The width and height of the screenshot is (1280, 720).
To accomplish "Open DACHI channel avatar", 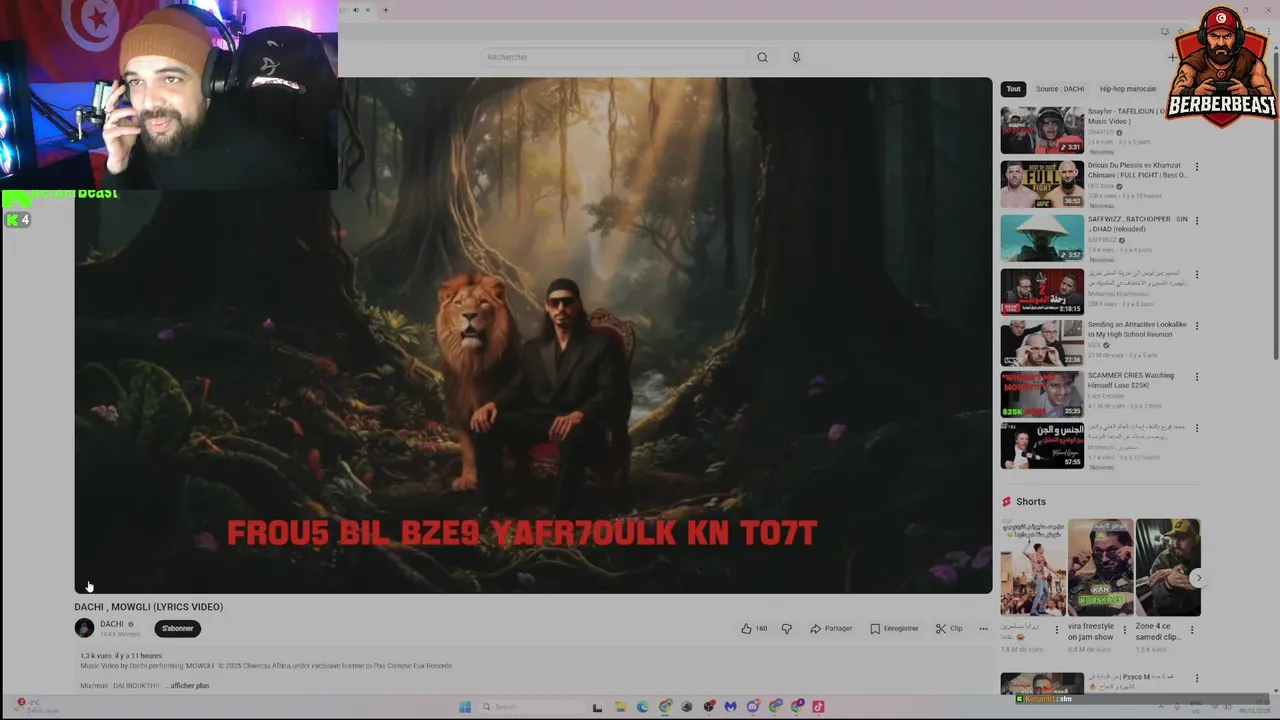I will coord(84,628).
